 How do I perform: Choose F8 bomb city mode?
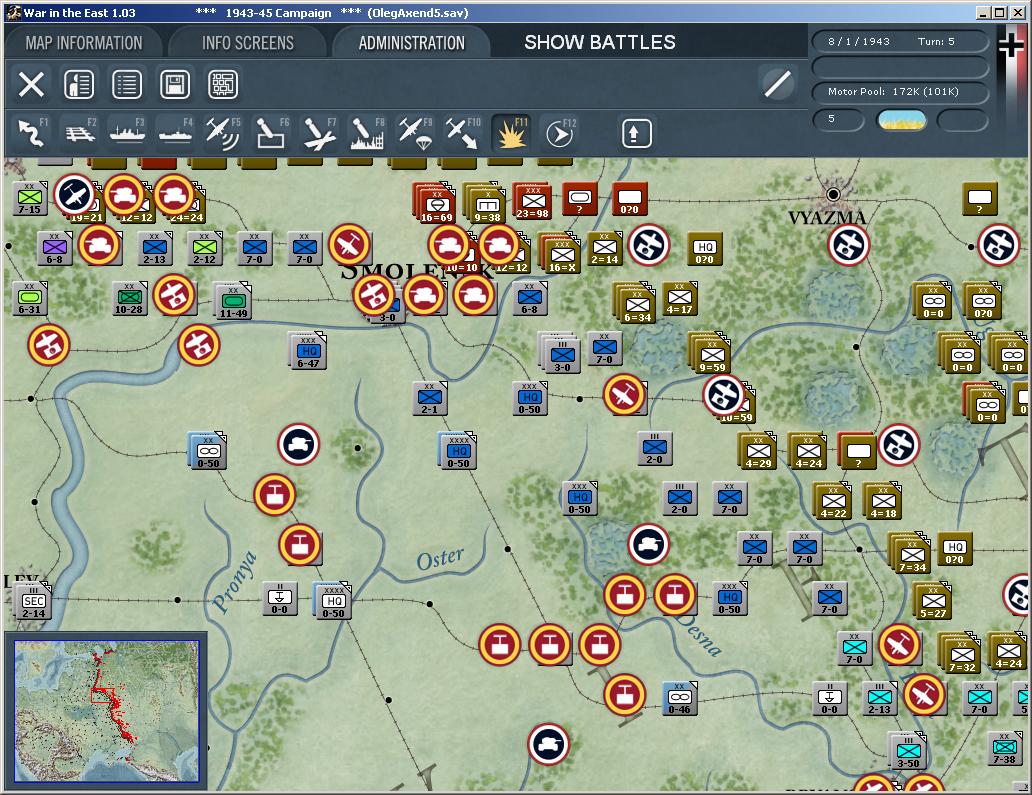(367, 132)
